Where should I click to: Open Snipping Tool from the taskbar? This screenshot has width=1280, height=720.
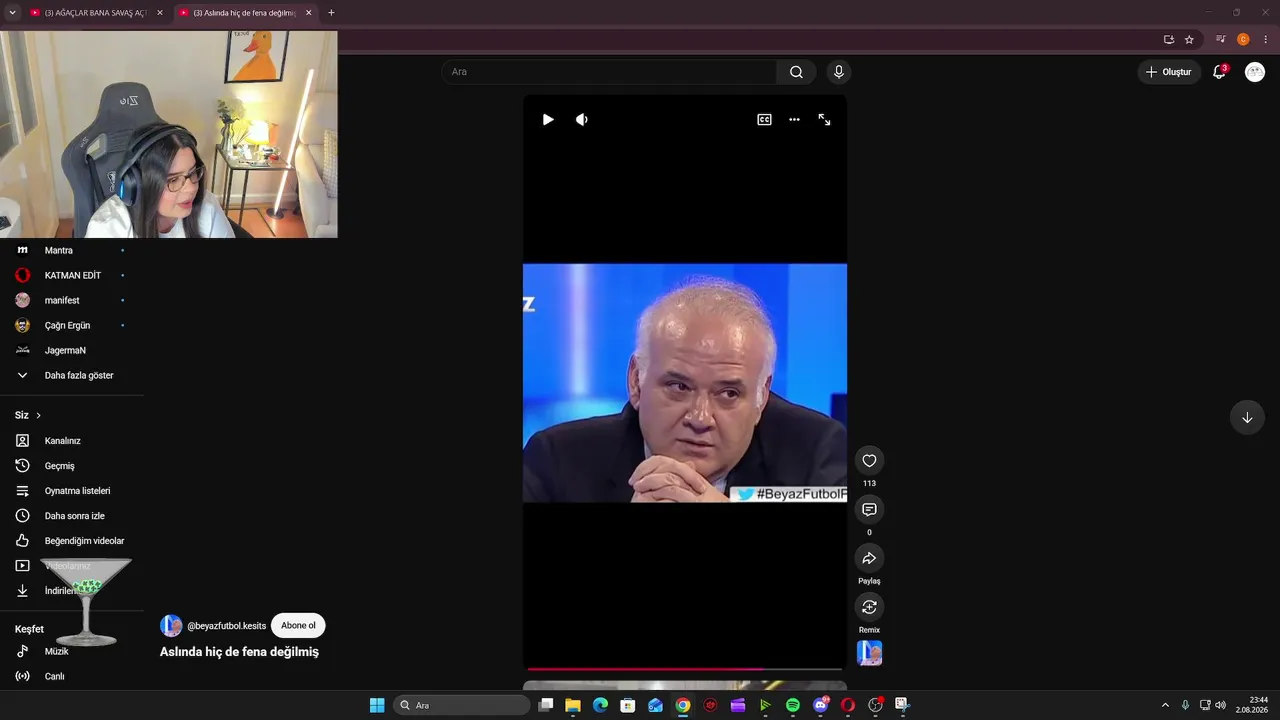pyautogui.click(x=903, y=705)
